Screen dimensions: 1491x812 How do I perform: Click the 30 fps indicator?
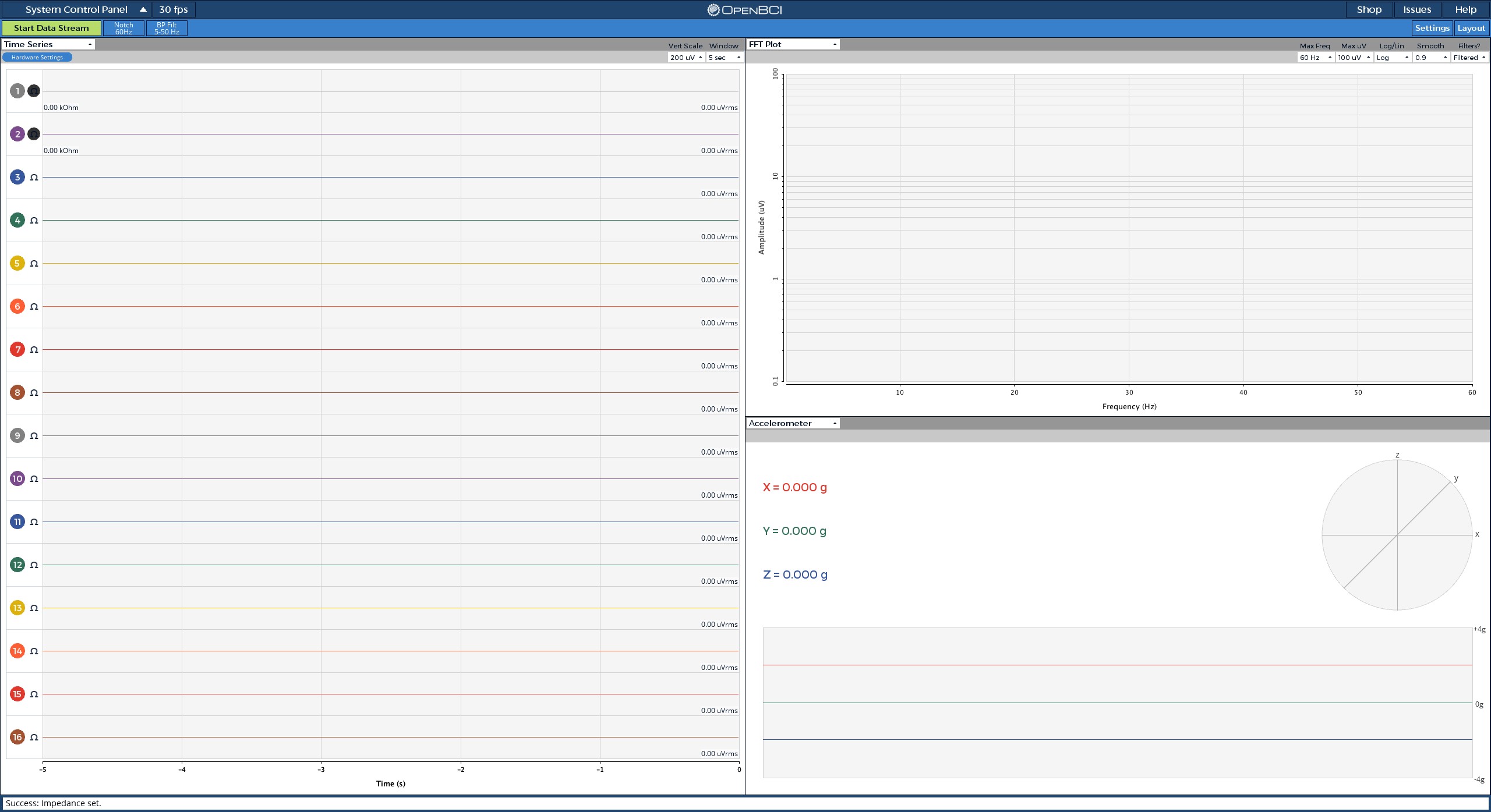[174, 10]
